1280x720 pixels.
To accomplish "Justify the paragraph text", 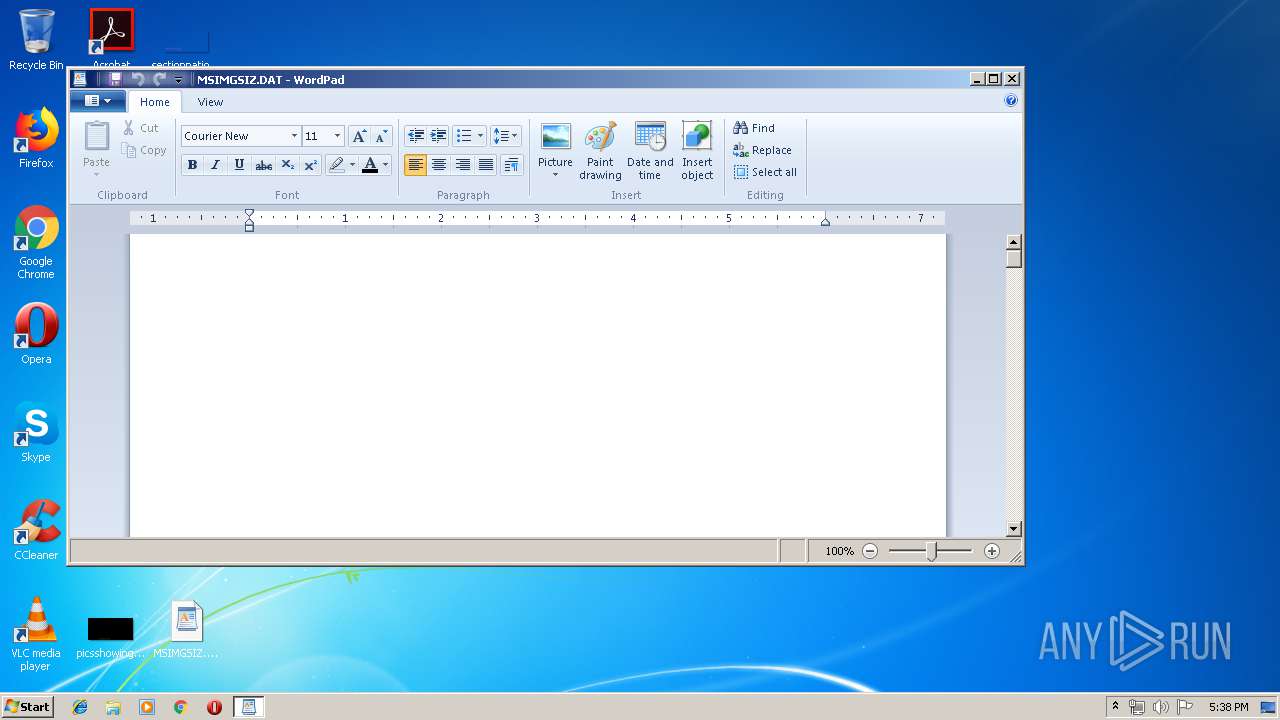I will [486, 165].
